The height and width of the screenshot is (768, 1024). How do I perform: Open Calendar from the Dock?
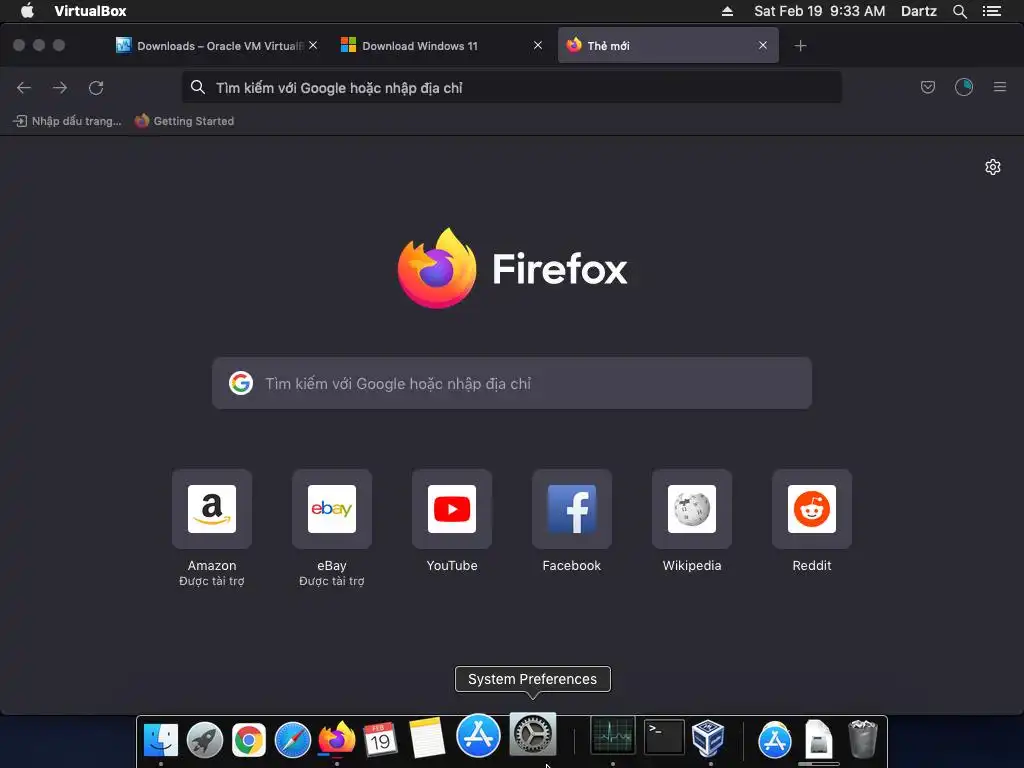click(380, 739)
